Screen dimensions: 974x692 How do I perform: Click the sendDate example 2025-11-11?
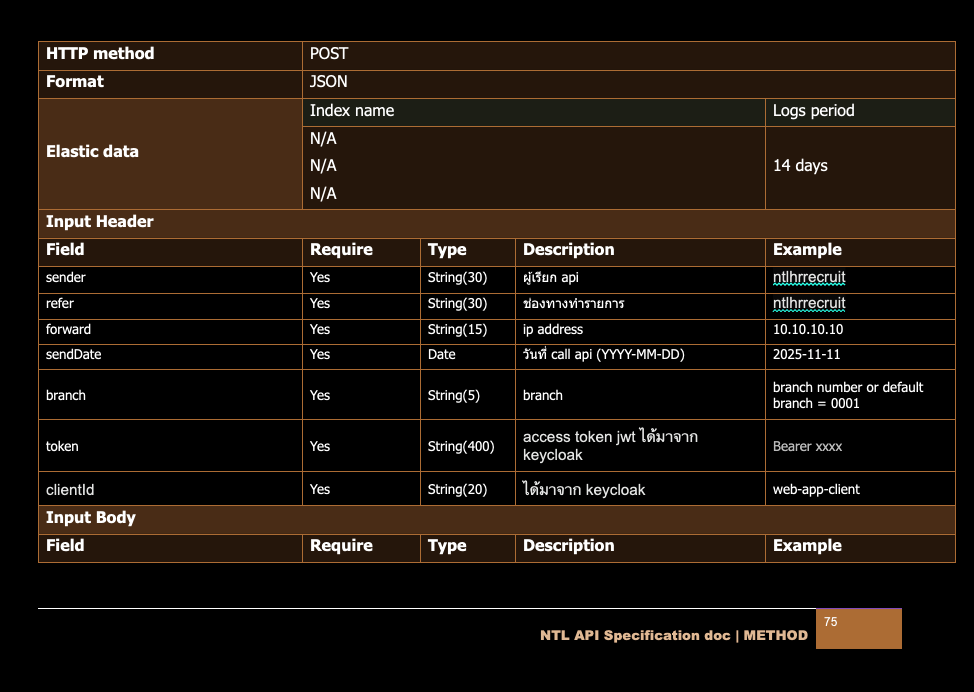click(806, 355)
